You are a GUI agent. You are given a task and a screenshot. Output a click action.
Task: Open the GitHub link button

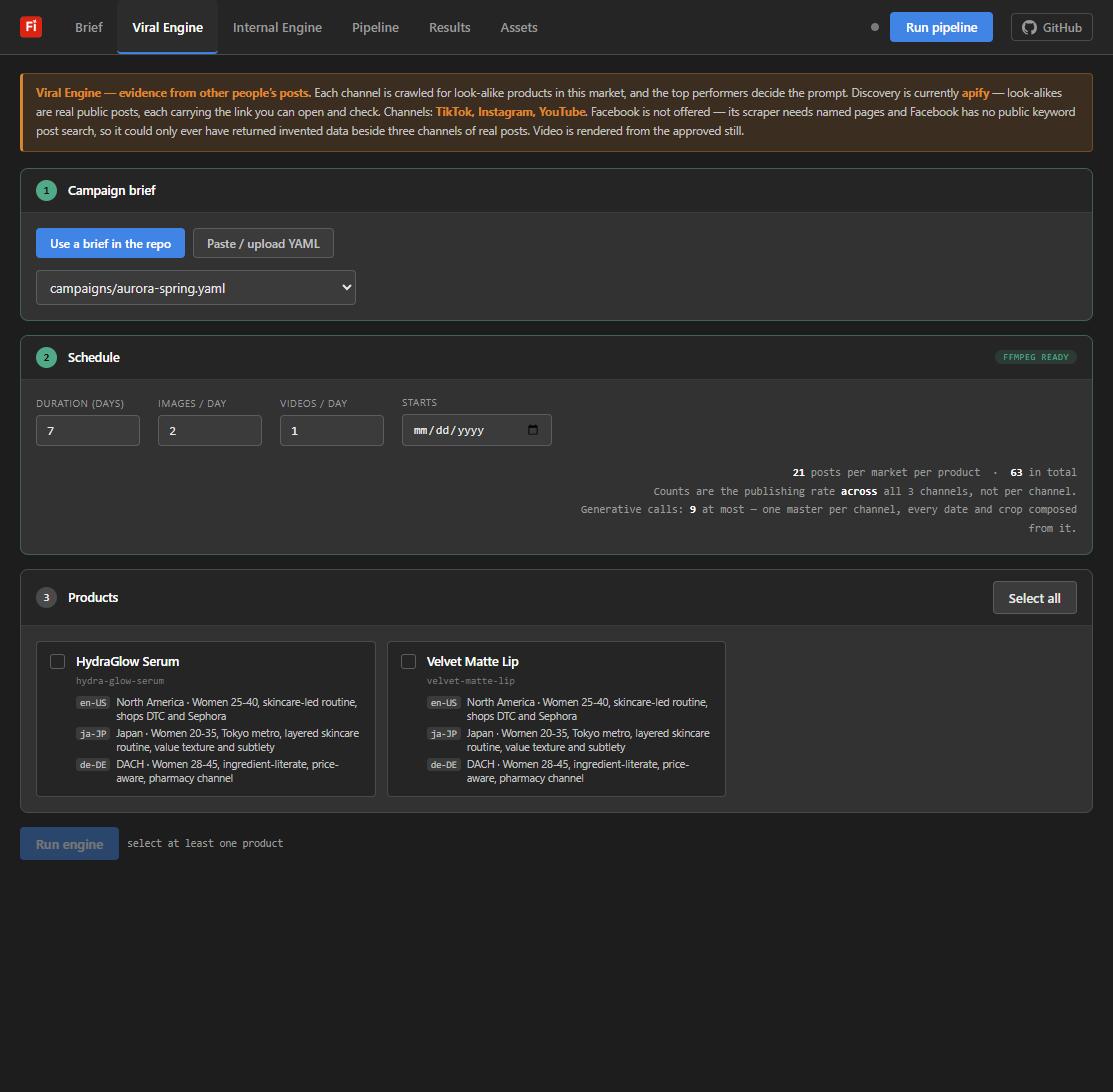tap(1051, 27)
